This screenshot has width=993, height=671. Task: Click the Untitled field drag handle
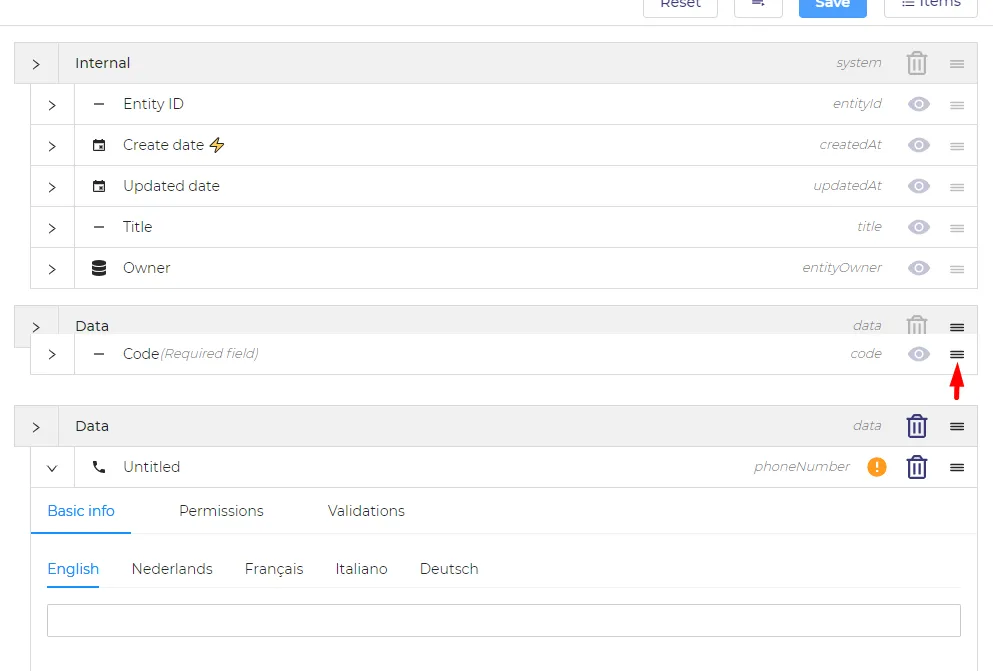(957, 468)
